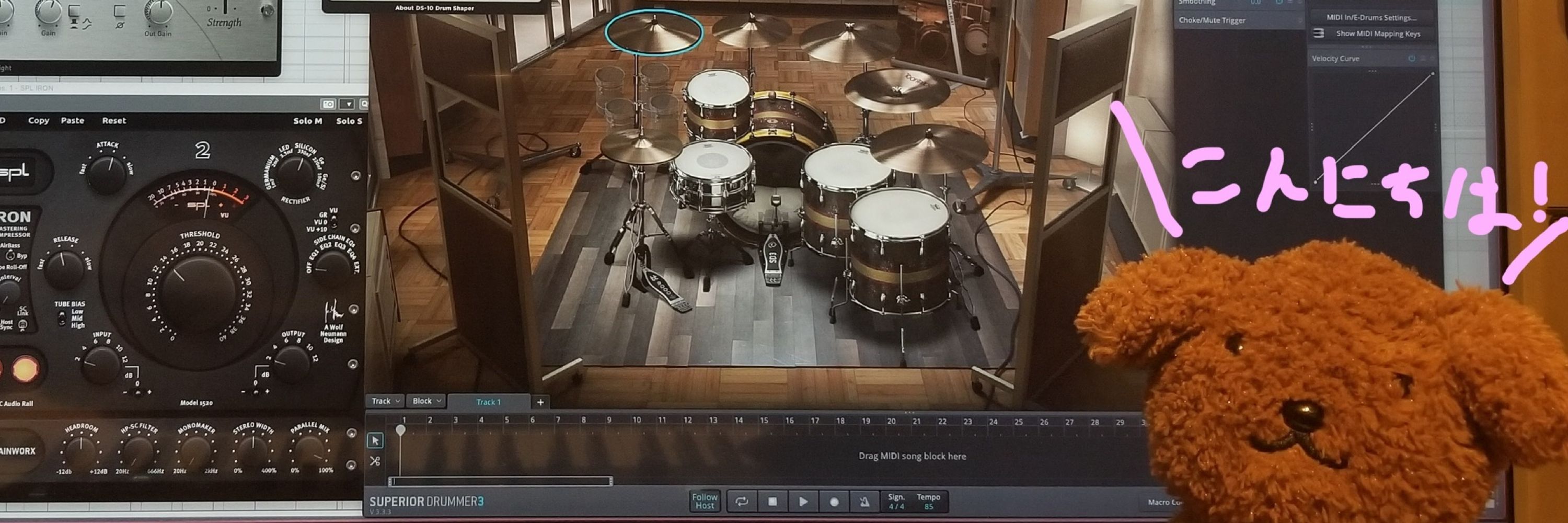Click the camera snapshot icon above SPL IRON
1568x523 pixels.
tap(329, 104)
